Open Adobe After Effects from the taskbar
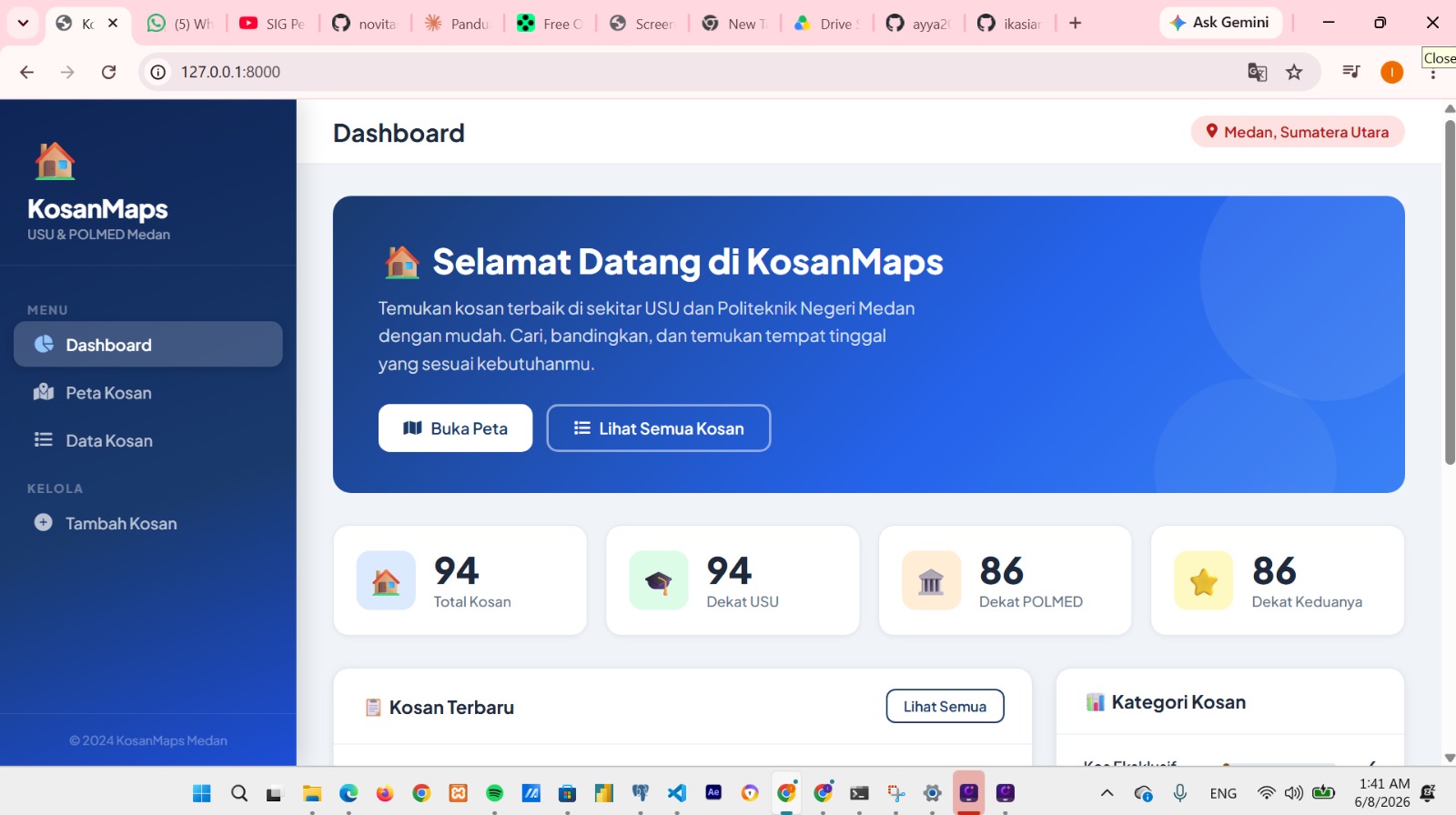Image resolution: width=1456 pixels, height=815 pixels. click(x=713, y=793)
